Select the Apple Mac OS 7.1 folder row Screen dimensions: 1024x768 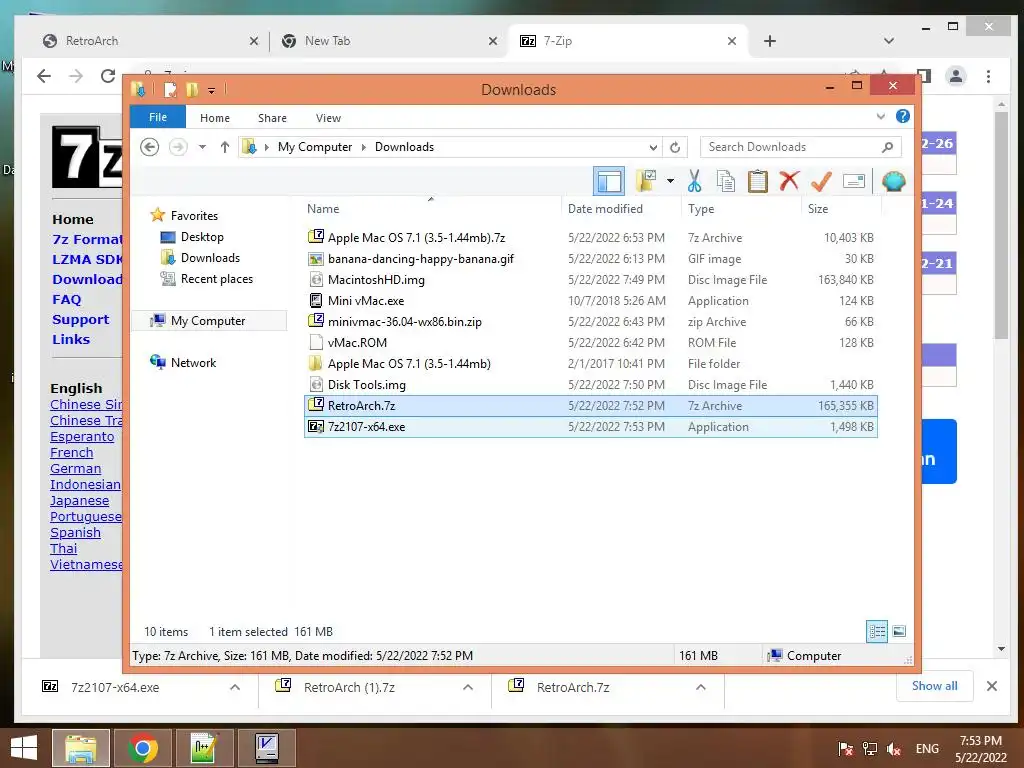pos(590,364)
